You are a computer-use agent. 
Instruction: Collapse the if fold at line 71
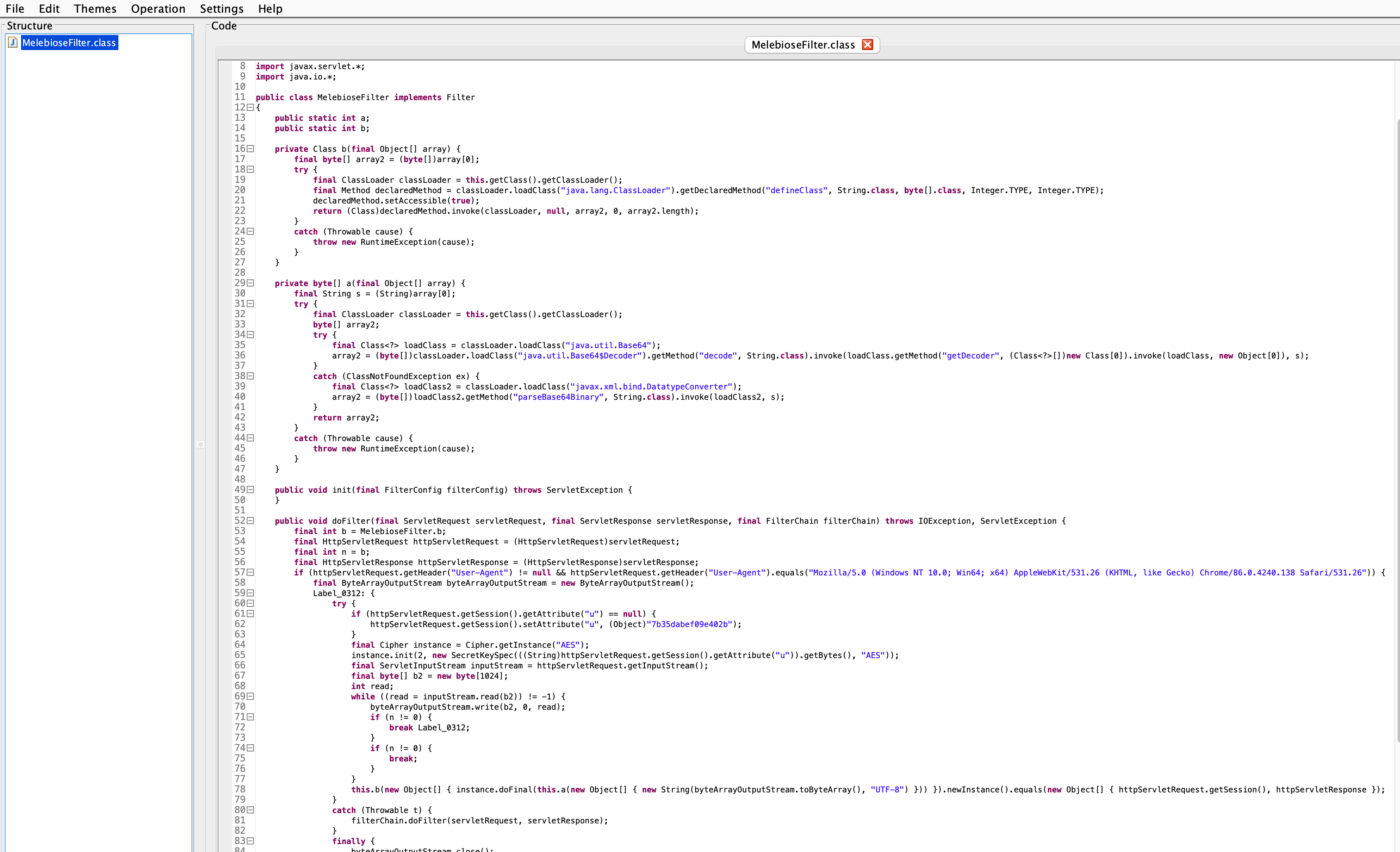pyautogui.click(x=250, y=717)
